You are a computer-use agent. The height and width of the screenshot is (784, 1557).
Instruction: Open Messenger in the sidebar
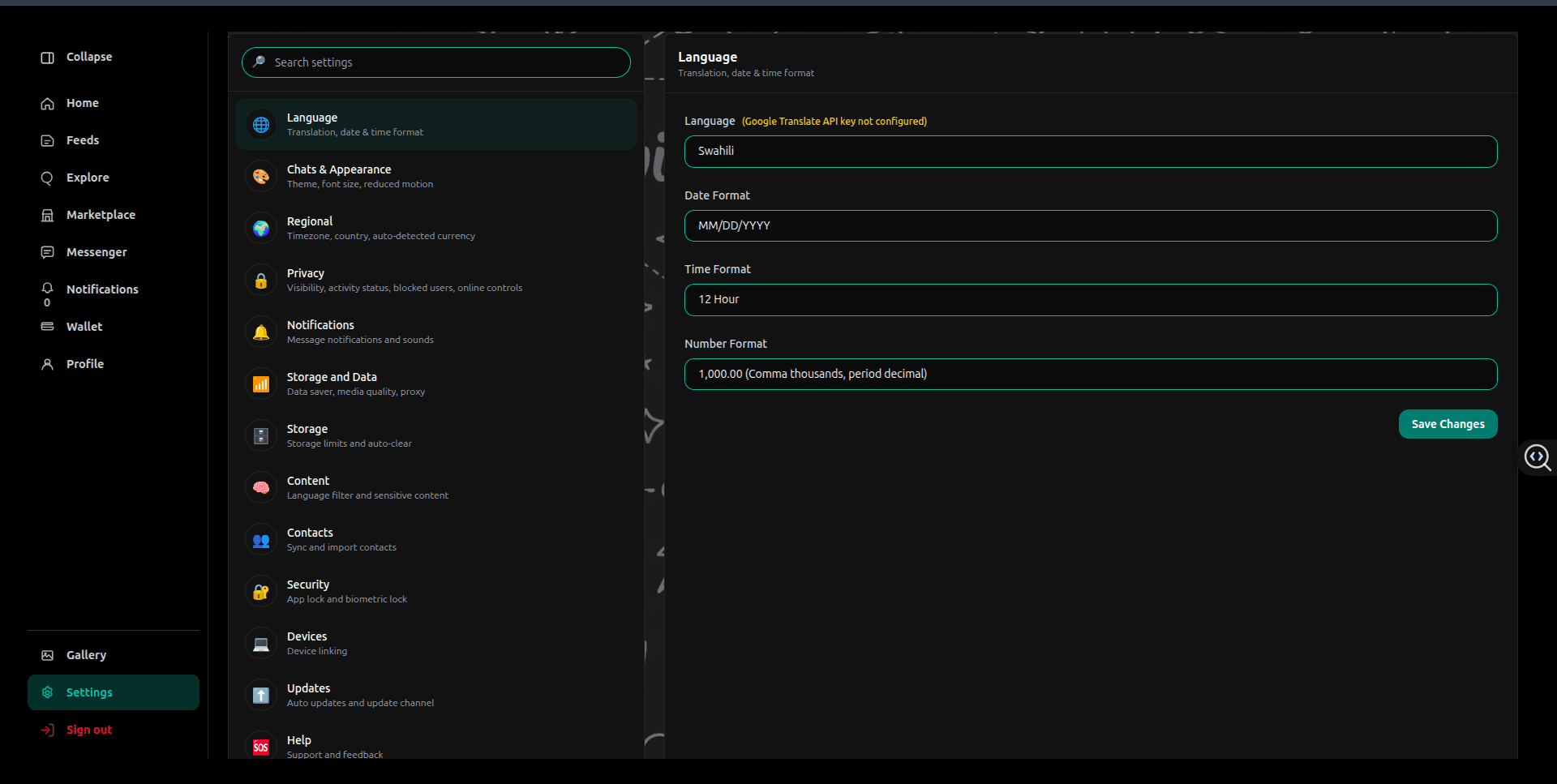coord(114,253)
